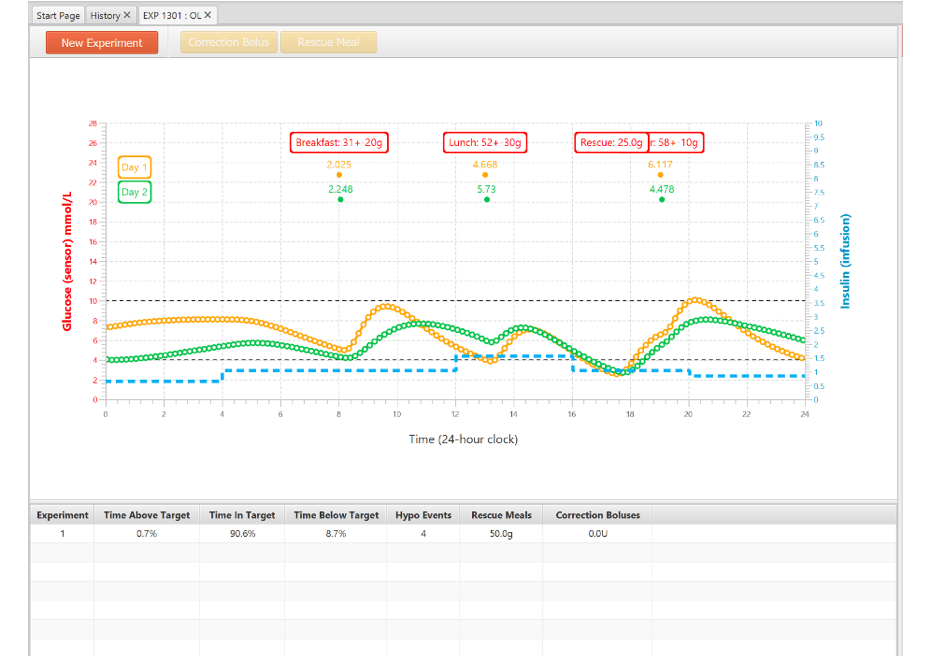928x656 pixels.
Task: Click green bolus dot under 2.248
Action: coord(340,199)
